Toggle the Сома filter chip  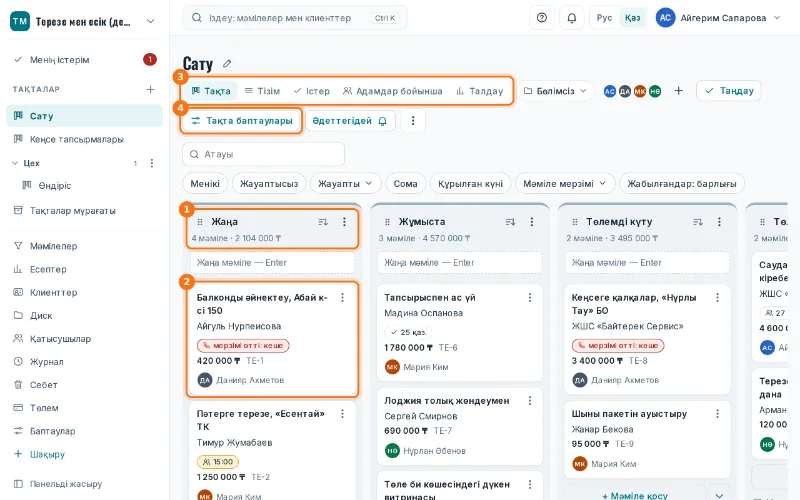tap(406, 184)
